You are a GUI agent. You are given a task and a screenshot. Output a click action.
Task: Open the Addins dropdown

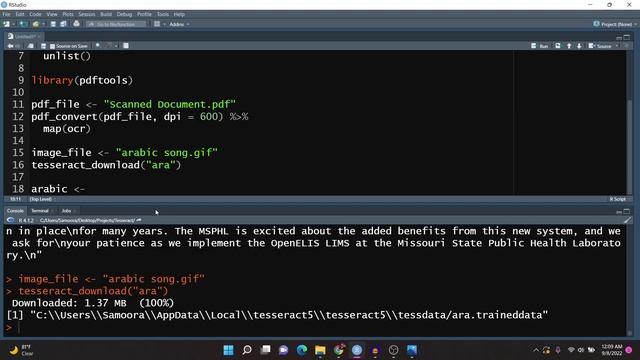[x=179, y=24]
